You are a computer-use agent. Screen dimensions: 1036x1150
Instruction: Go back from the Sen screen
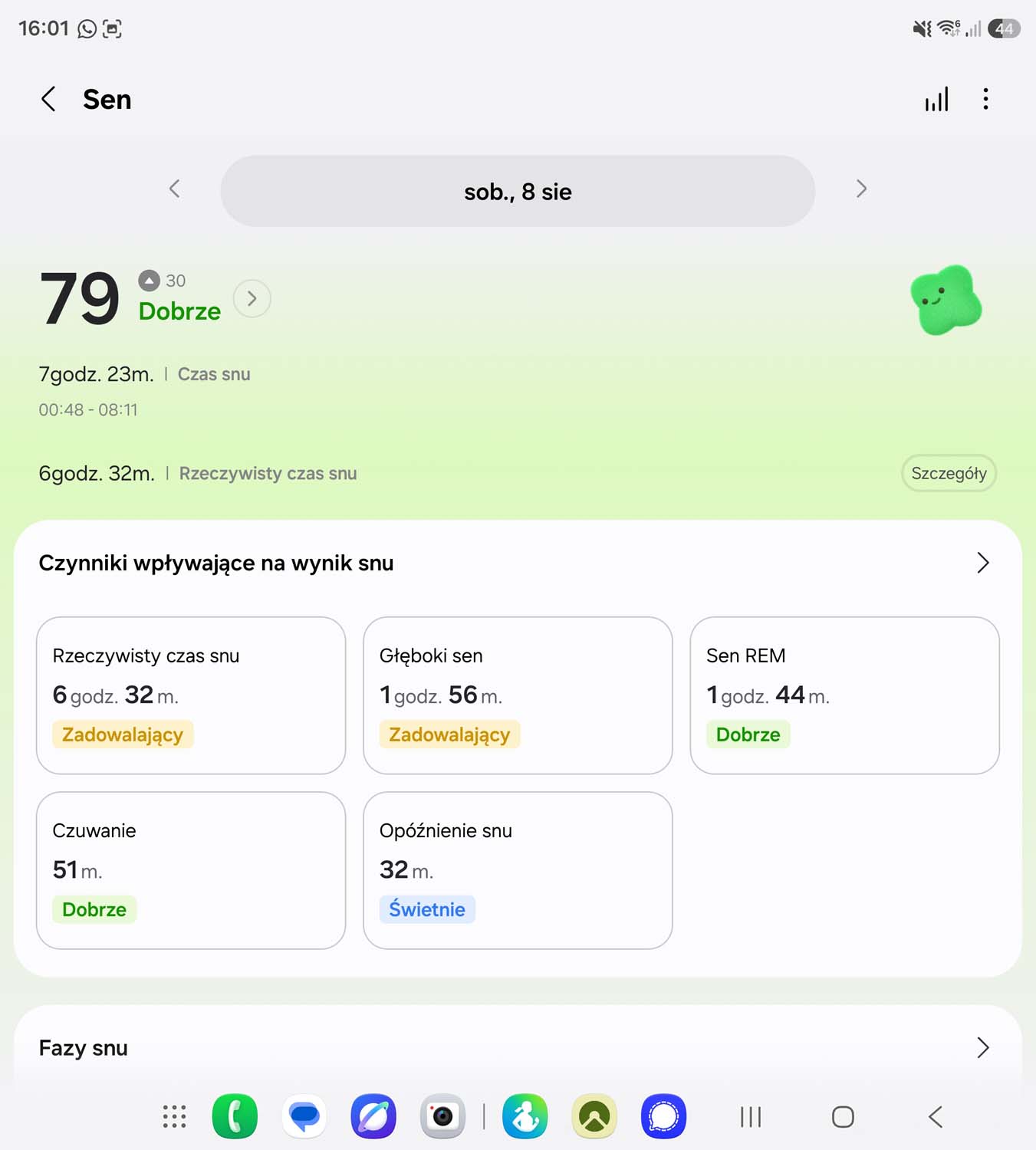48,99
